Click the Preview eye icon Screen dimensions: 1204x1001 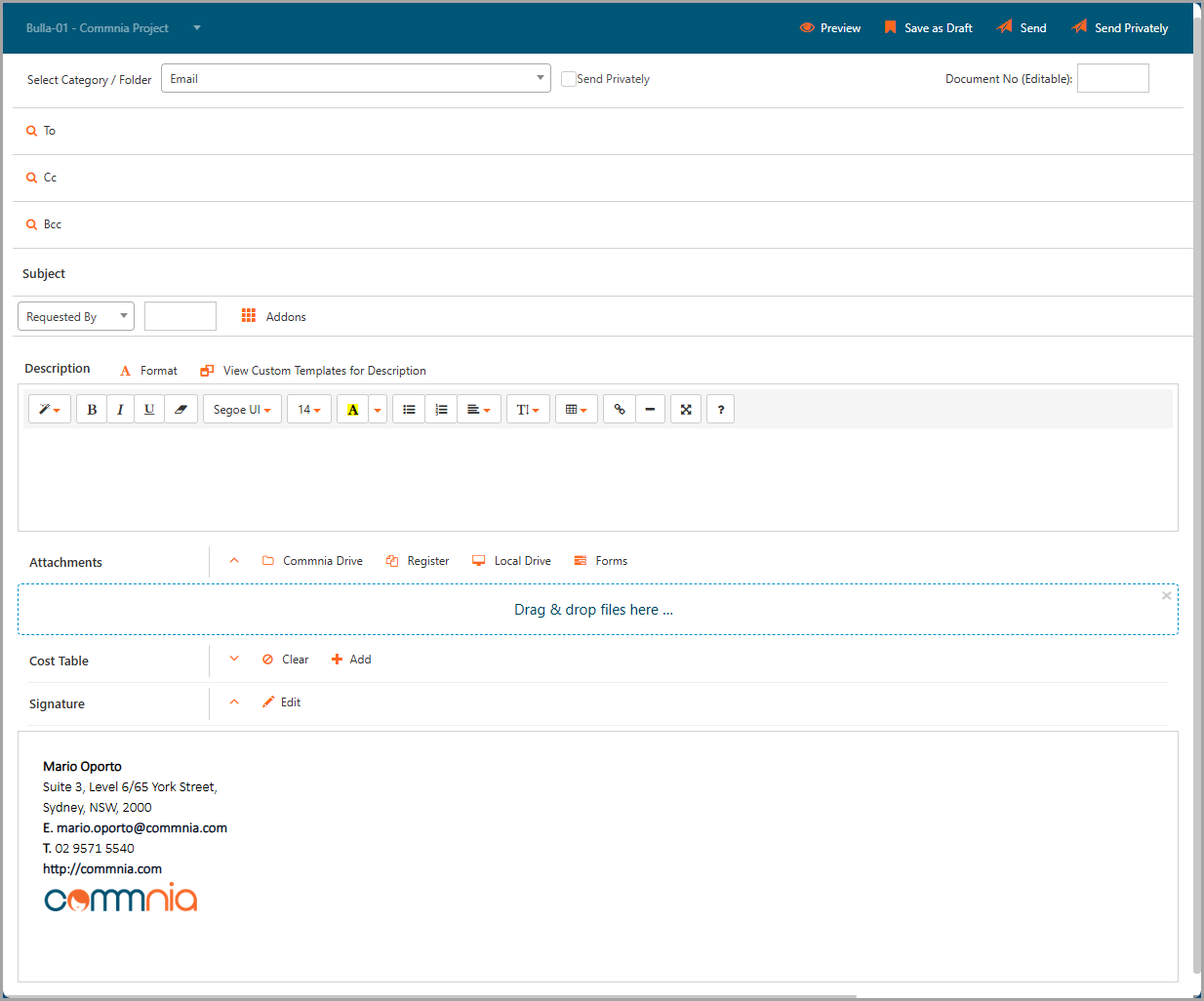(x=807, y=27)
